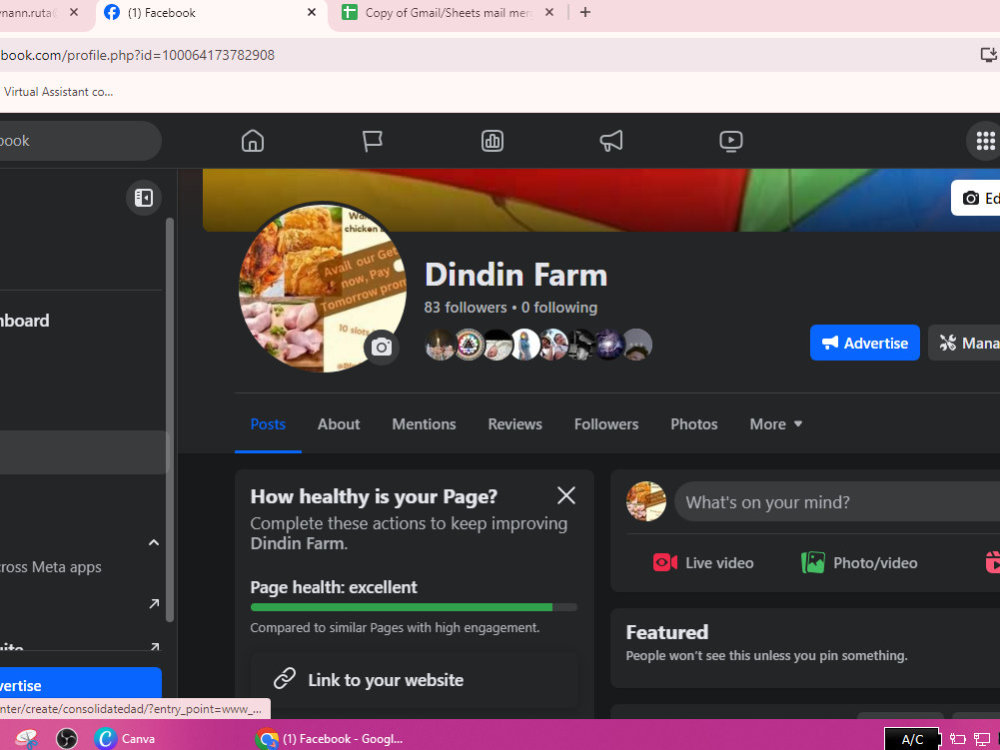This screenshot has height=750, width=1000.
Task: Open the grid menu icon
Action: click(985, 141)
